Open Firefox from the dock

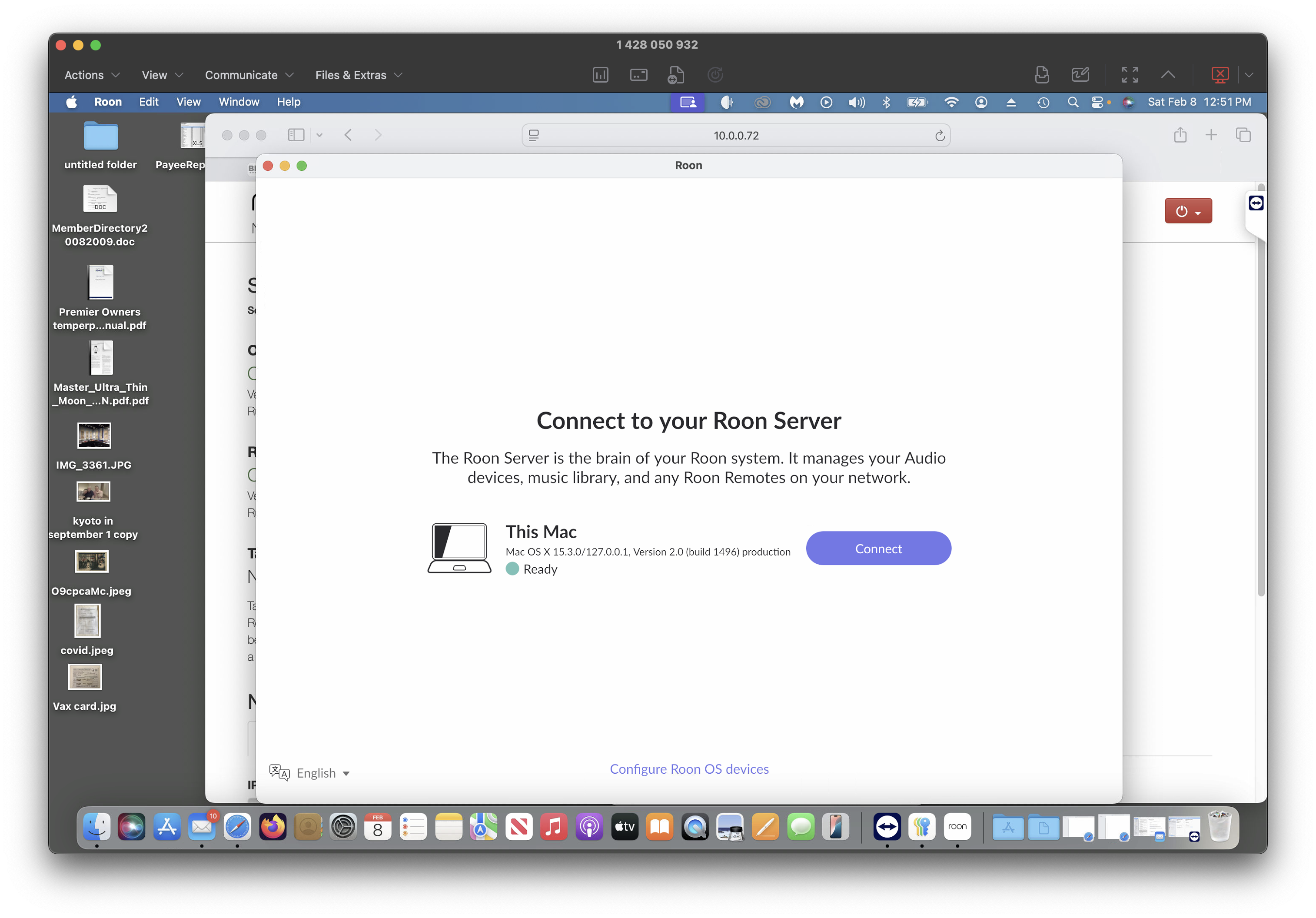coord(272,827)
